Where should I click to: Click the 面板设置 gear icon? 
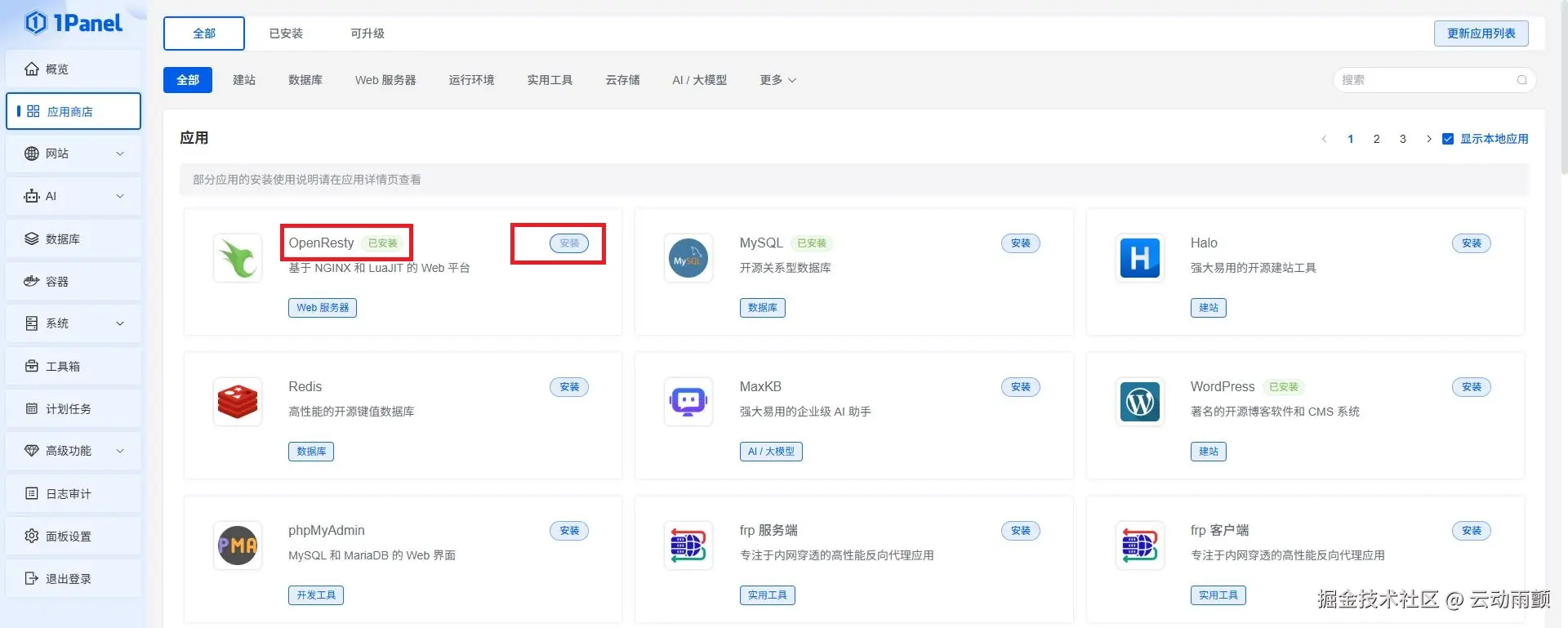32,536
